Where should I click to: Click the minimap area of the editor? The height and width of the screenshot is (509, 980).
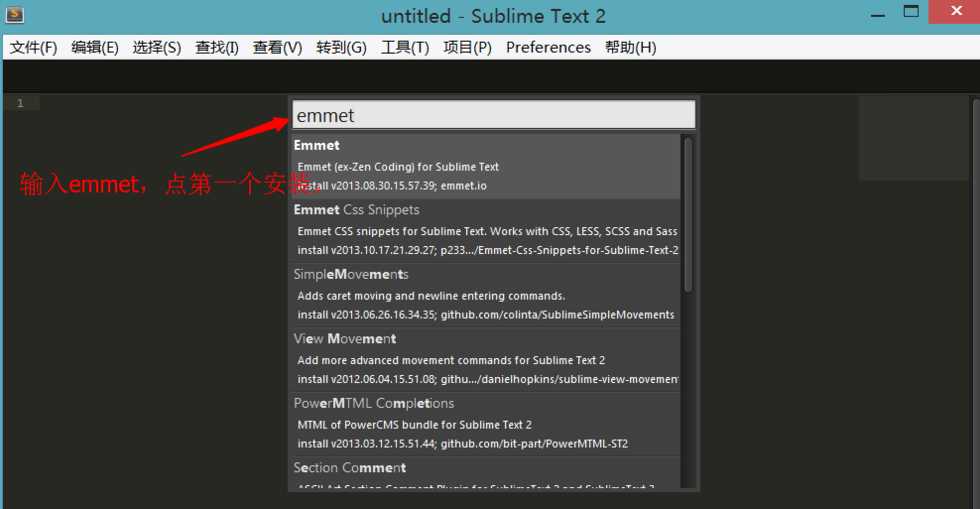click(x=913, y=138)
